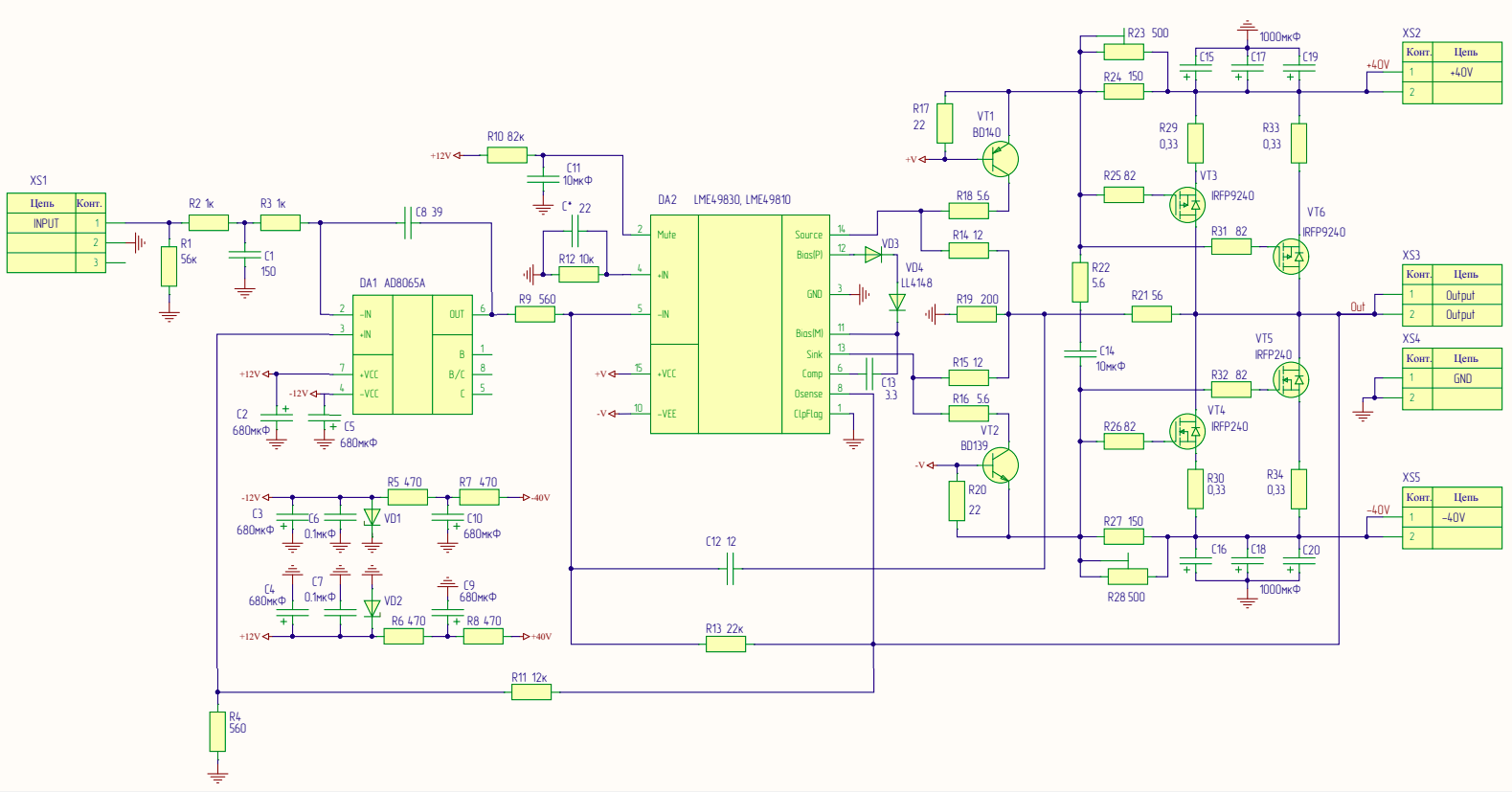Click the VT2 BD139 transistor symbol
1512x792 pixels.
[1001, 465]
